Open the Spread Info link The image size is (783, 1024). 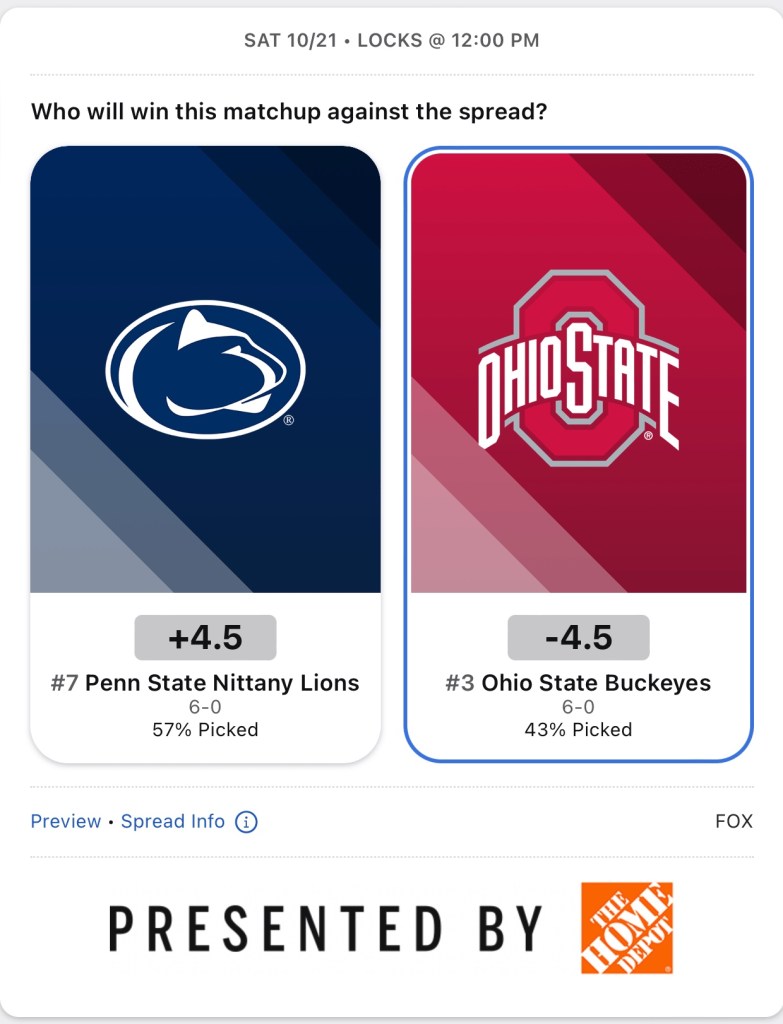pos(173,822)
